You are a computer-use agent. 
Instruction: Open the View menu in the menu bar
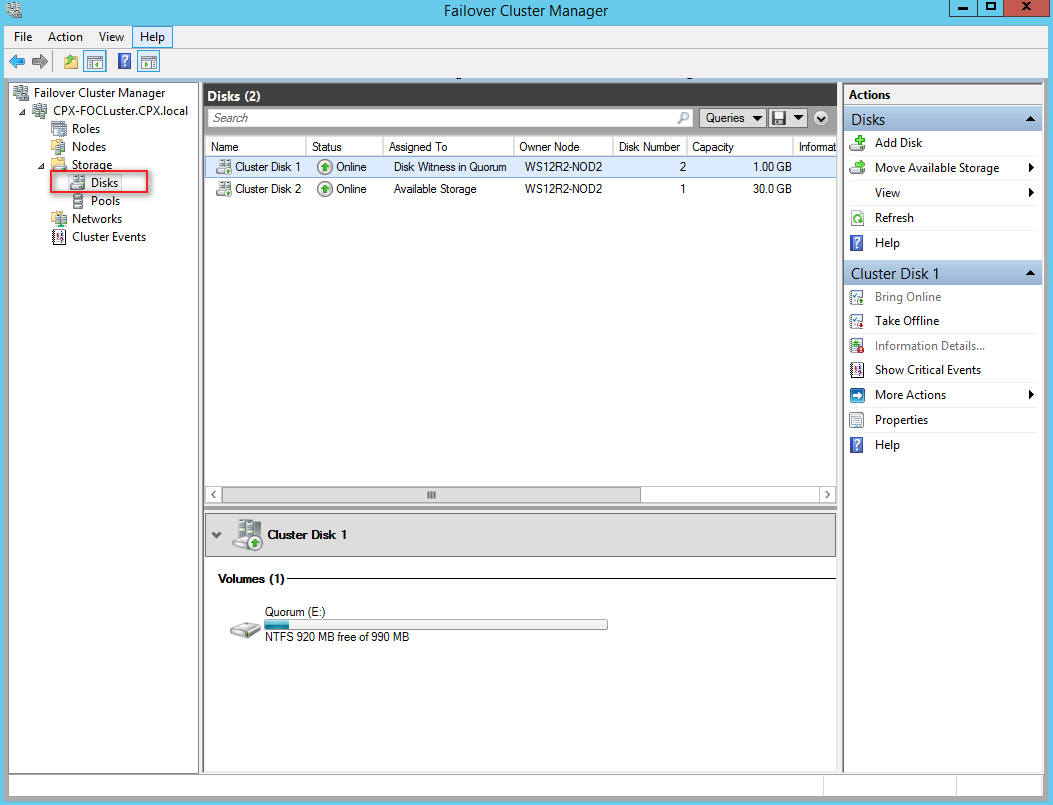click(111, 37)
